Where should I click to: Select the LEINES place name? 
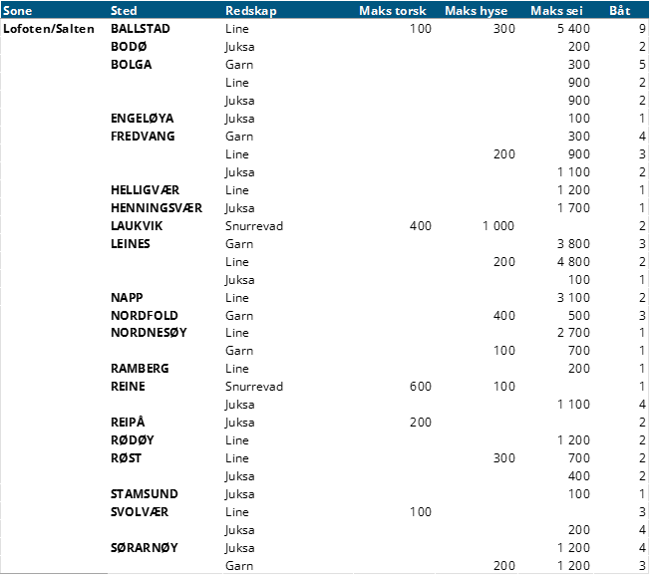coord(130,243)
